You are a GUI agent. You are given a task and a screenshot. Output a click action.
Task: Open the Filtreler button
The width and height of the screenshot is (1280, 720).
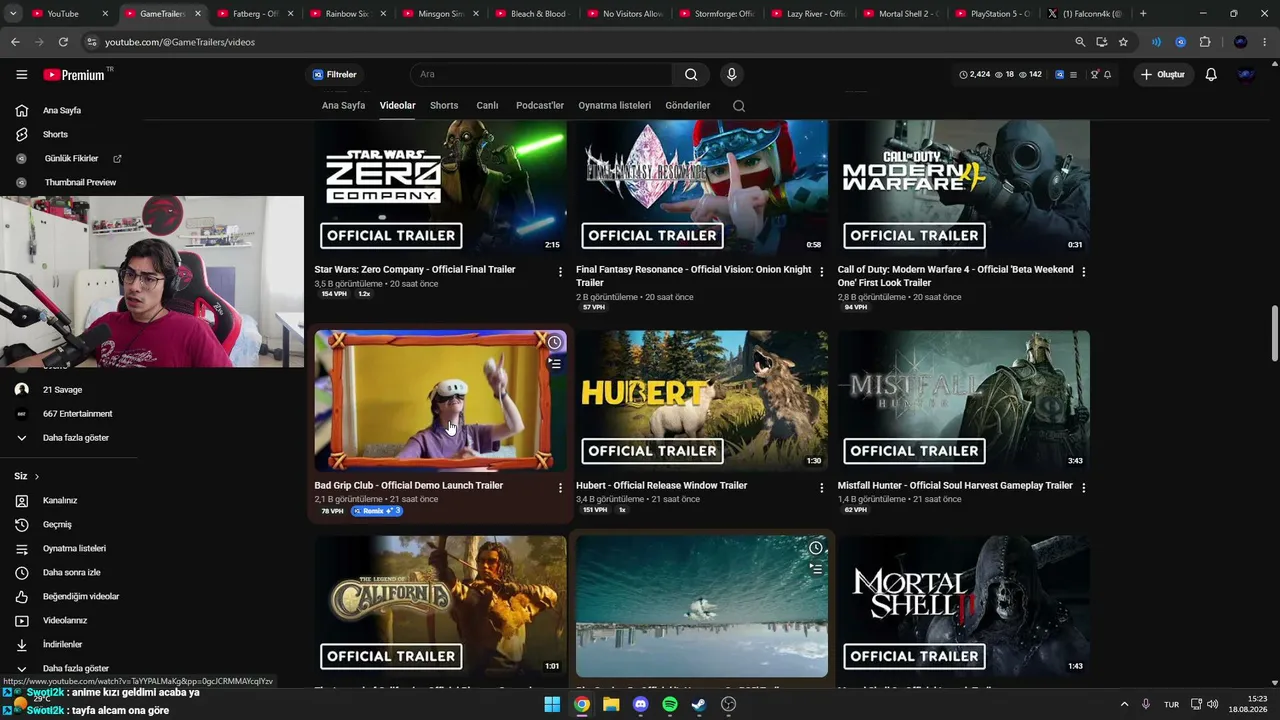(x=334, y=75)
